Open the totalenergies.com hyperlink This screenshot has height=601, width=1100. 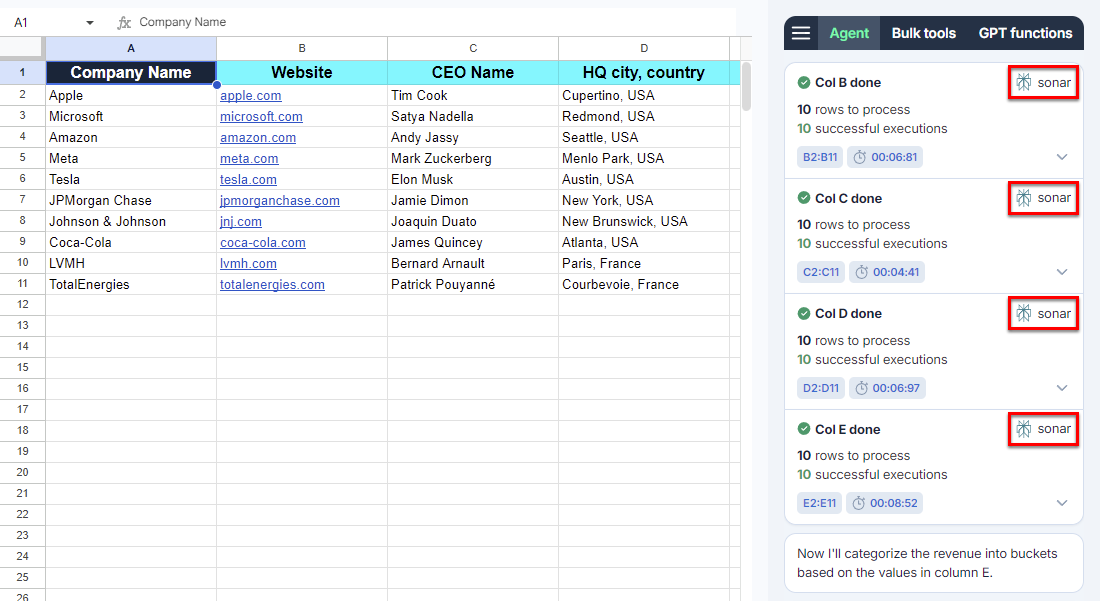coord(272,285)
